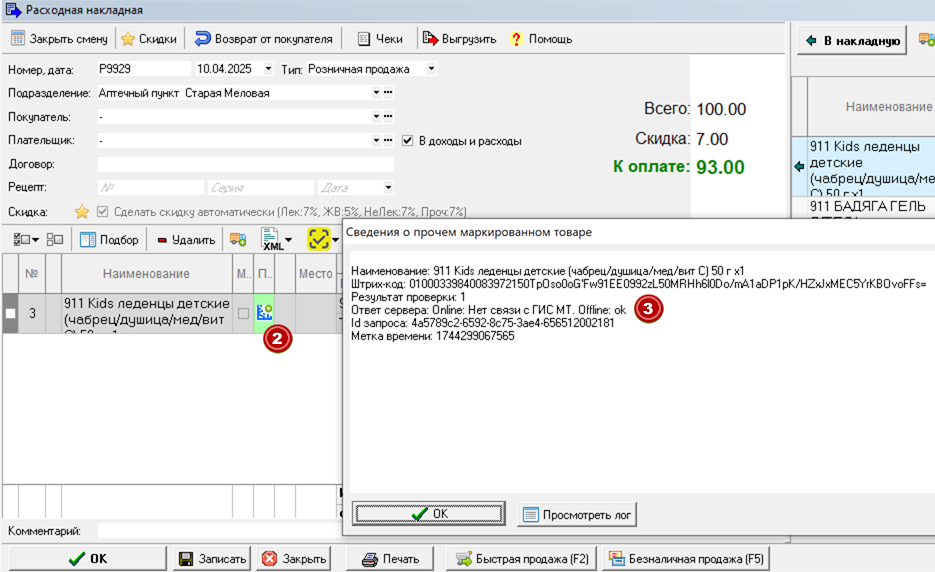Click the blue data-matrix code icon in row 3
The width and height of the screenshot is (935, 572).
point(264,313)
